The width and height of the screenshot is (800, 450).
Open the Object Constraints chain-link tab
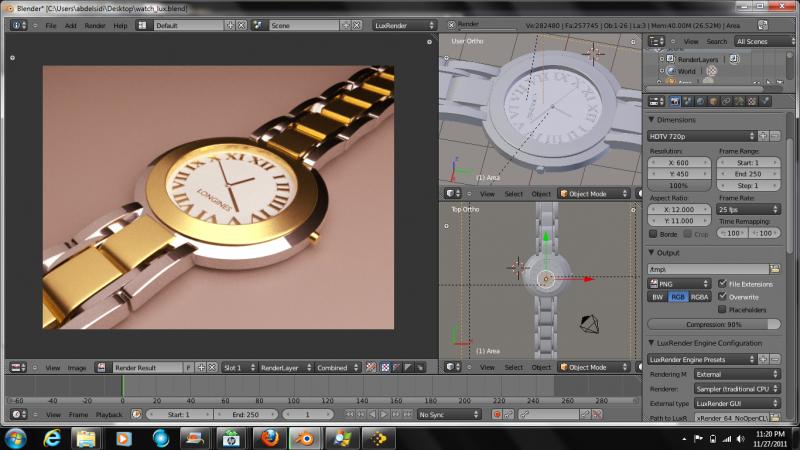coord(726,102)
